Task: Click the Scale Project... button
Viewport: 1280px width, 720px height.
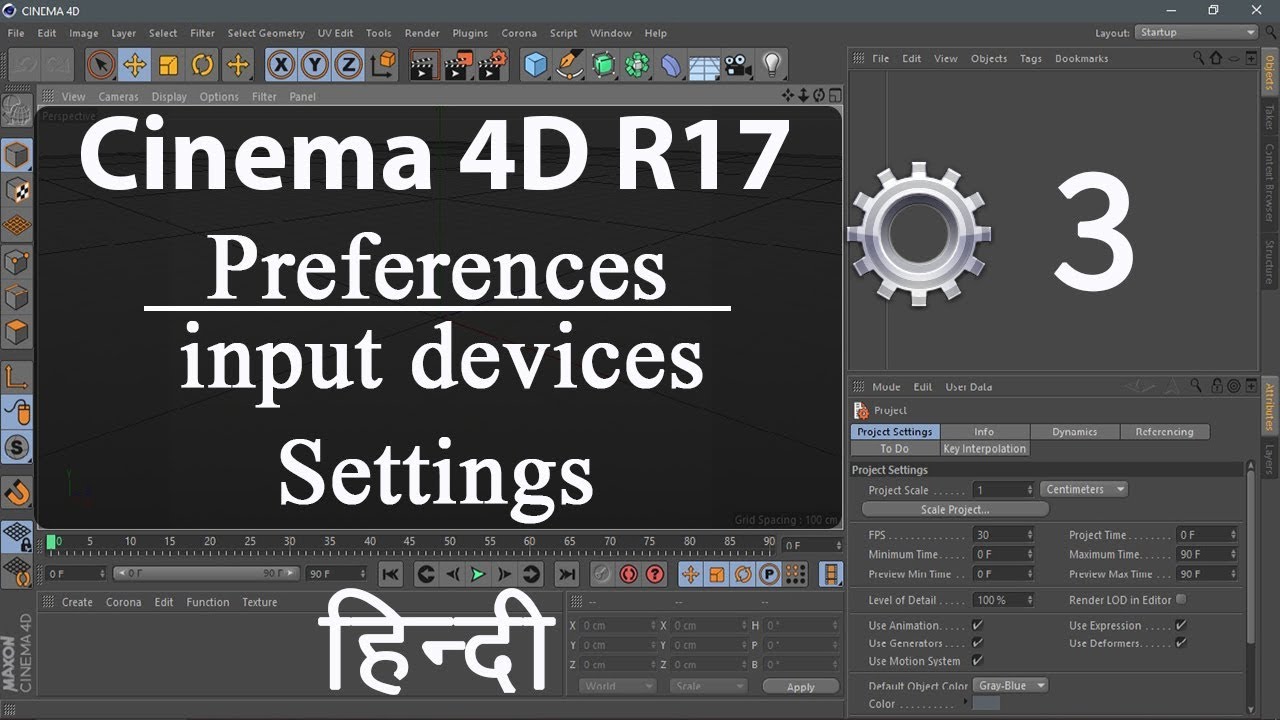Action: click(x=955, y=509)
